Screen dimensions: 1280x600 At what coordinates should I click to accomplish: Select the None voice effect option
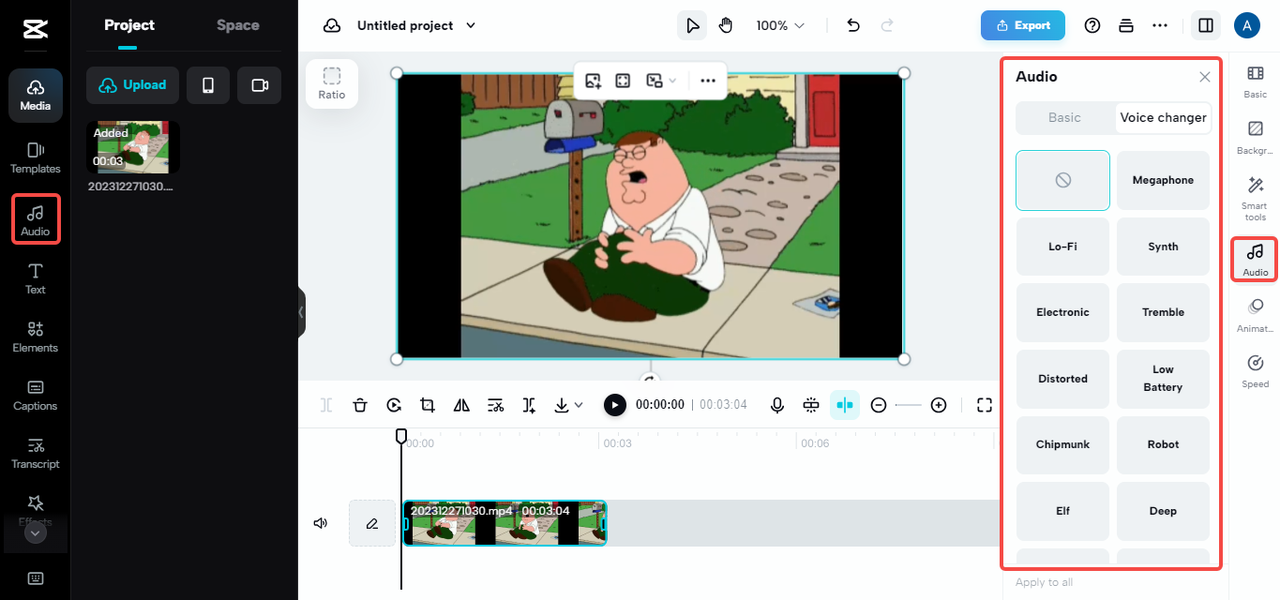1063,180
